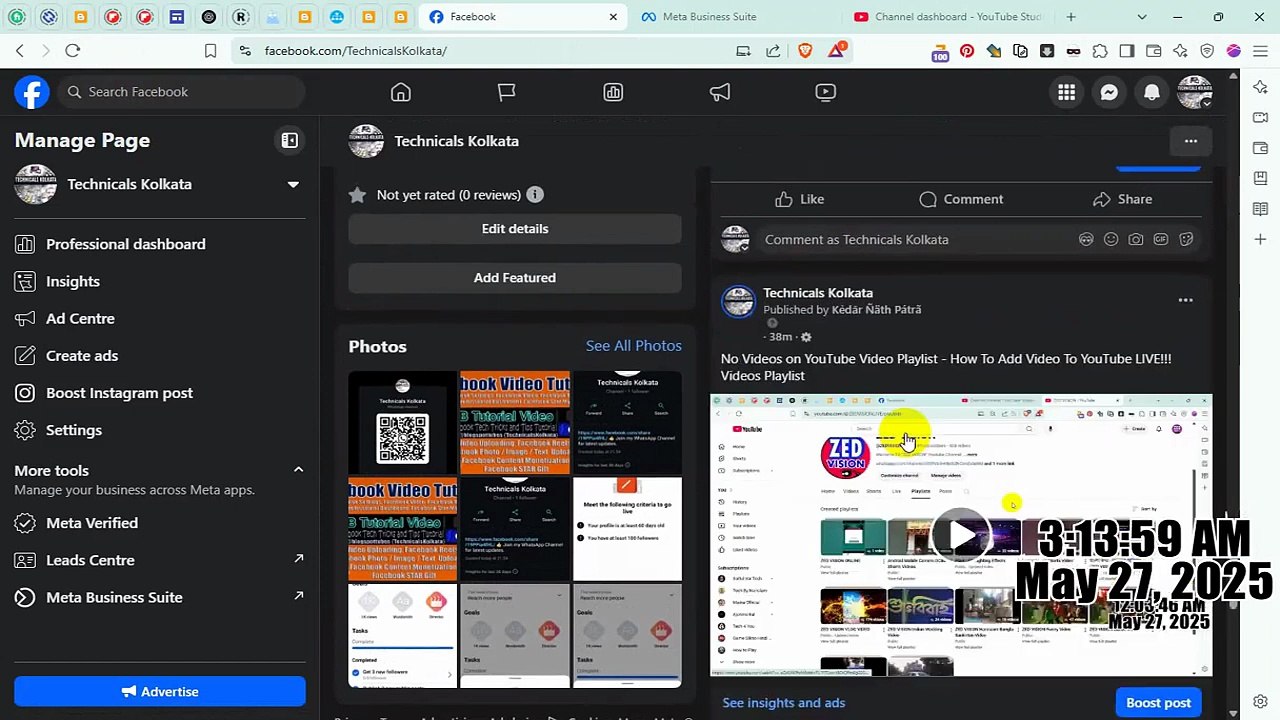The width and height of the screenshot is (1280, 720).
Task: Like the post
Action: click(x=800, y=199)
